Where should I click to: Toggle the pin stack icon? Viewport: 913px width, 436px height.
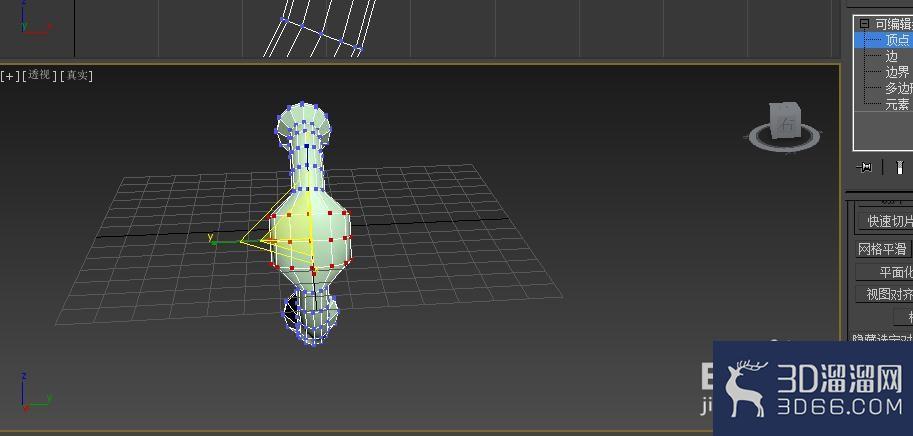(865, 168)
